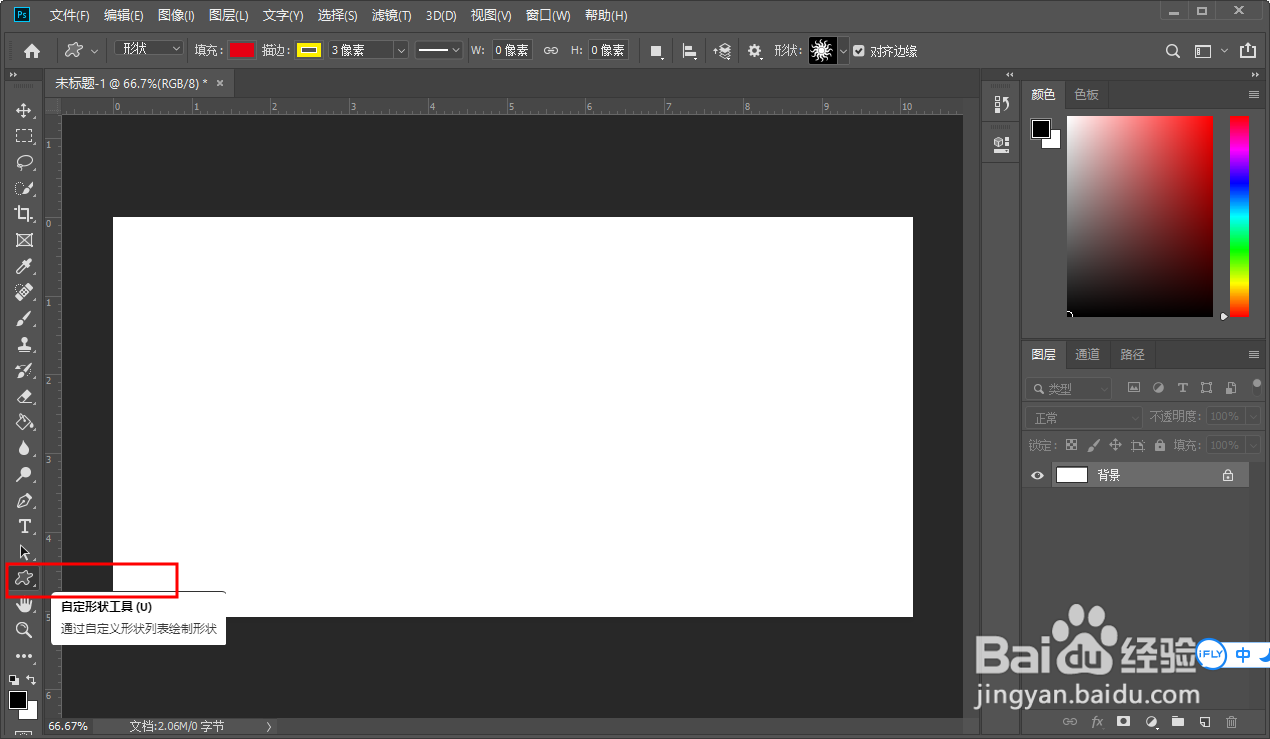The image size is (1270, 739).
Task: Select the Blur tool
Action: tap(24, 448)
